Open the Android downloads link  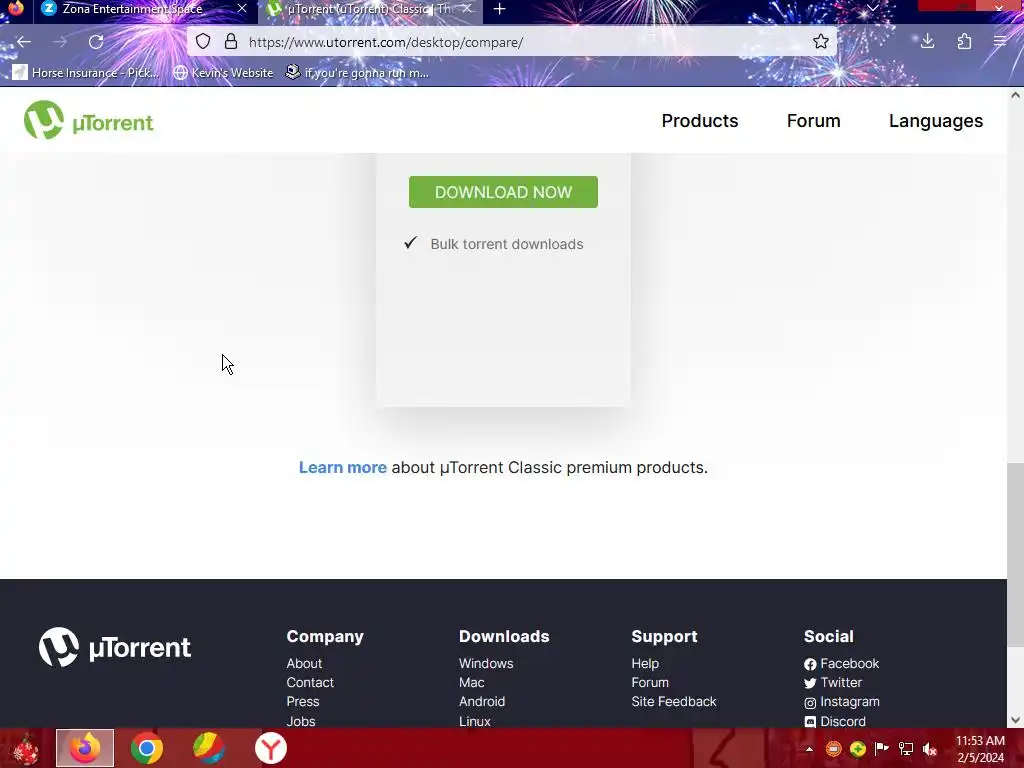[x=482, y=701]
